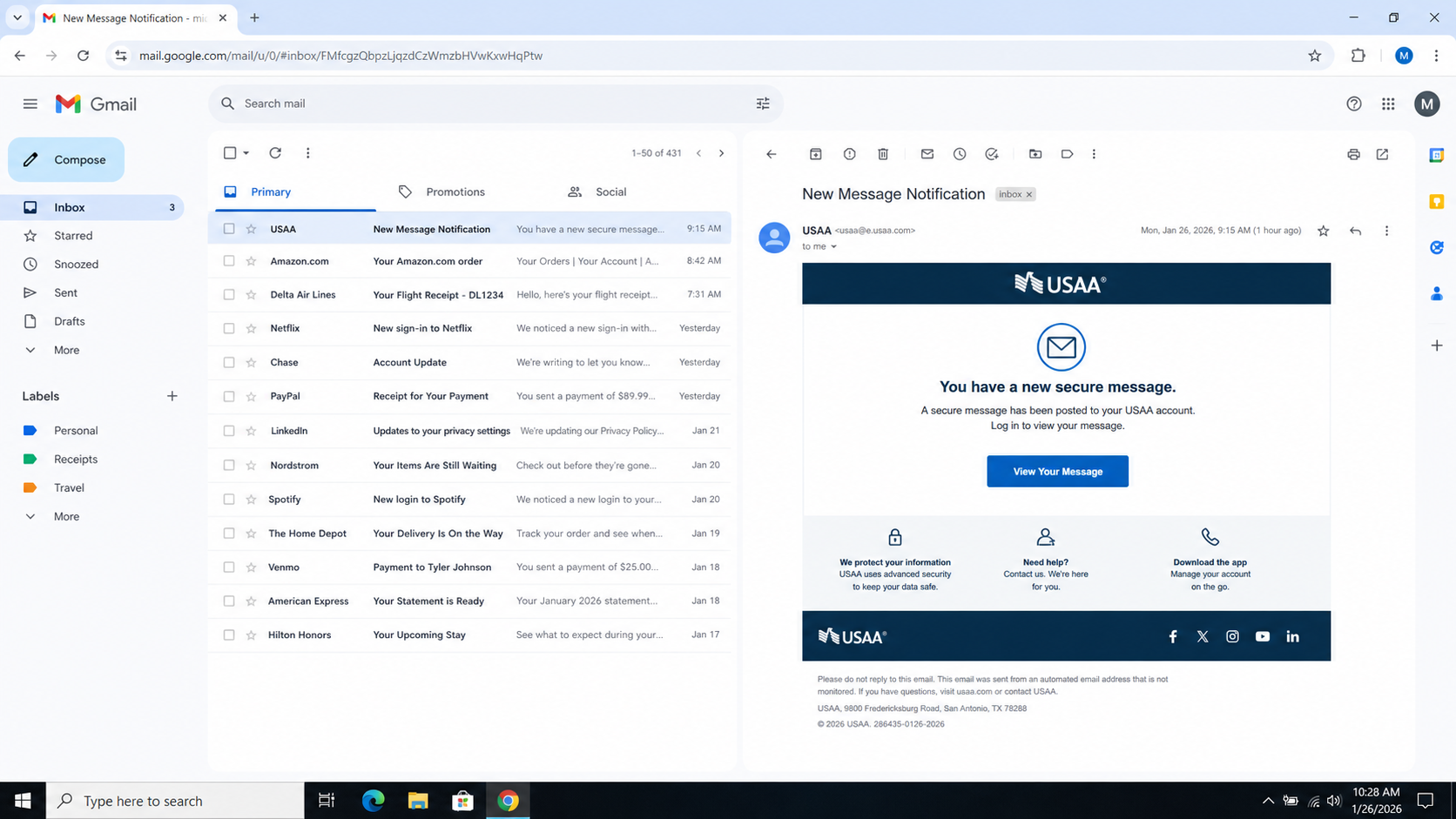Snooze the open email

[960, 154]
